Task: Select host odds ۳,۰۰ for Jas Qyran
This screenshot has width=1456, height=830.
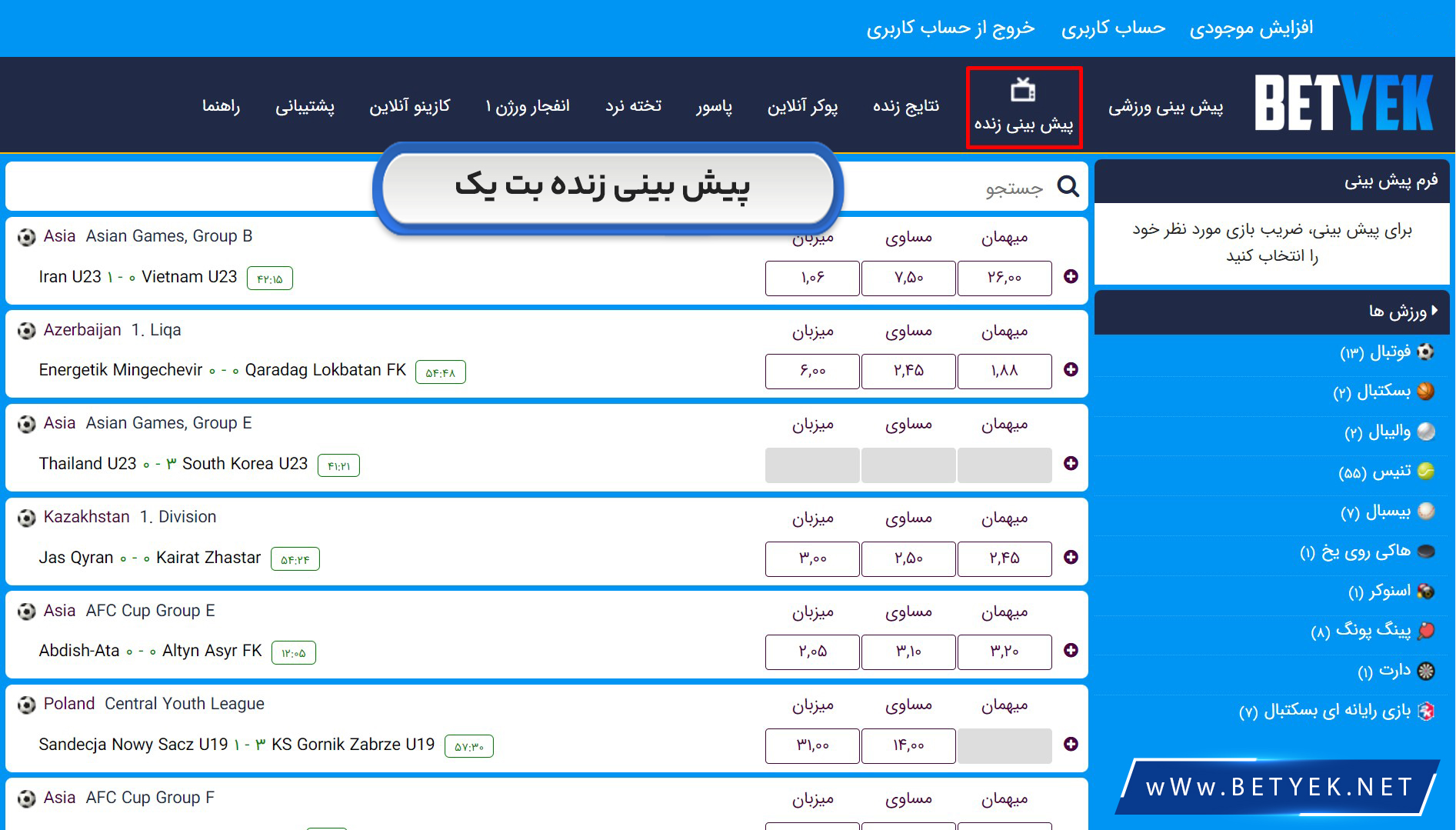Action: point(812,558)
